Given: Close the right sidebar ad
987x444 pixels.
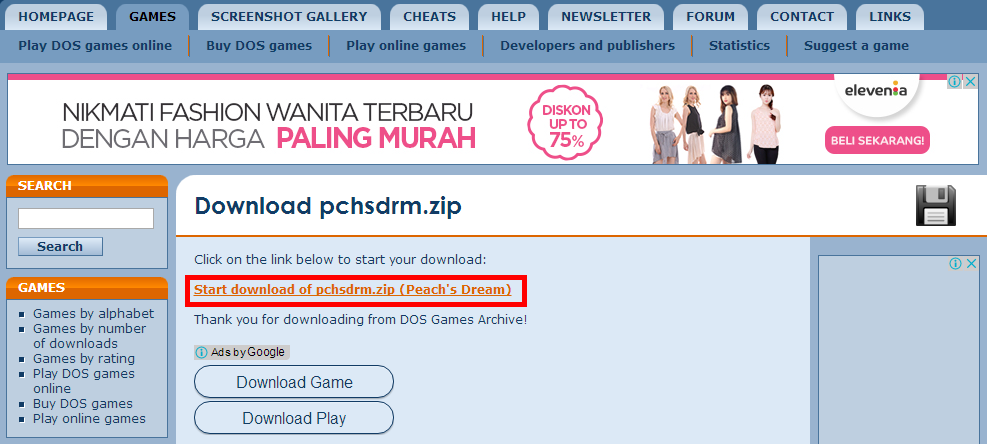Looking at the screenshot, I should 971,263.
